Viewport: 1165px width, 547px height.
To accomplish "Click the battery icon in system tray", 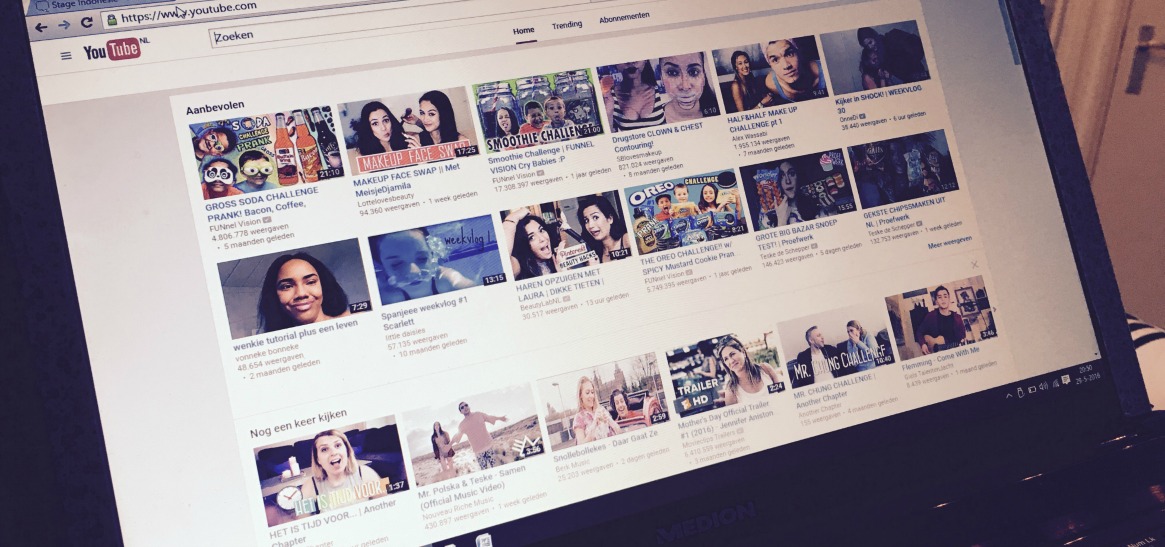I will [x=1032, y=389].
